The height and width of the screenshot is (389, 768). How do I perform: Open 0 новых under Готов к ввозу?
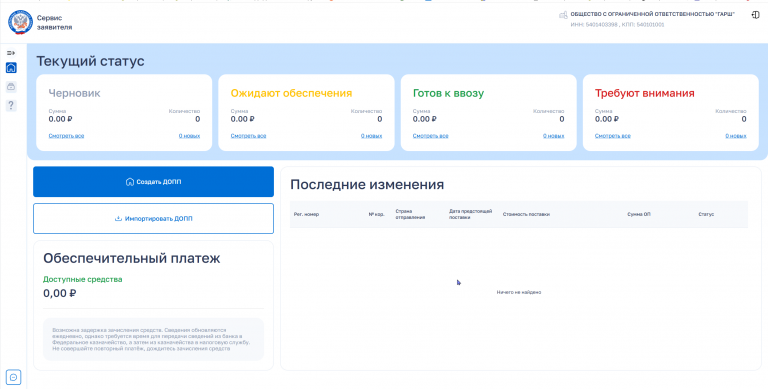[x=553, y=136]
